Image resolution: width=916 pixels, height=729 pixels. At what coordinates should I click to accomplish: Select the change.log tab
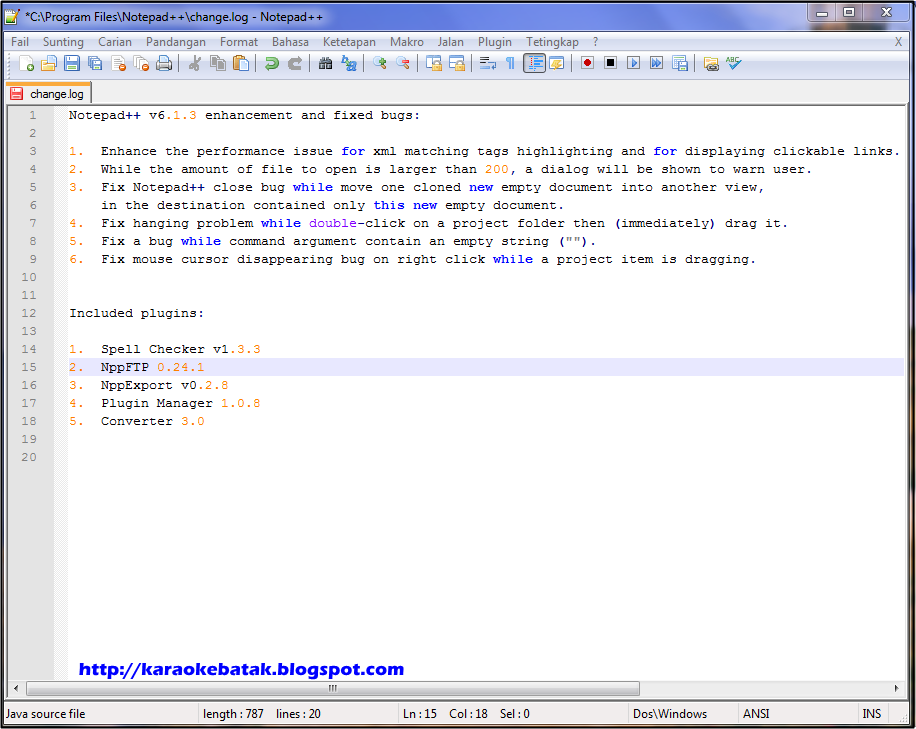[x=48, y=94]
